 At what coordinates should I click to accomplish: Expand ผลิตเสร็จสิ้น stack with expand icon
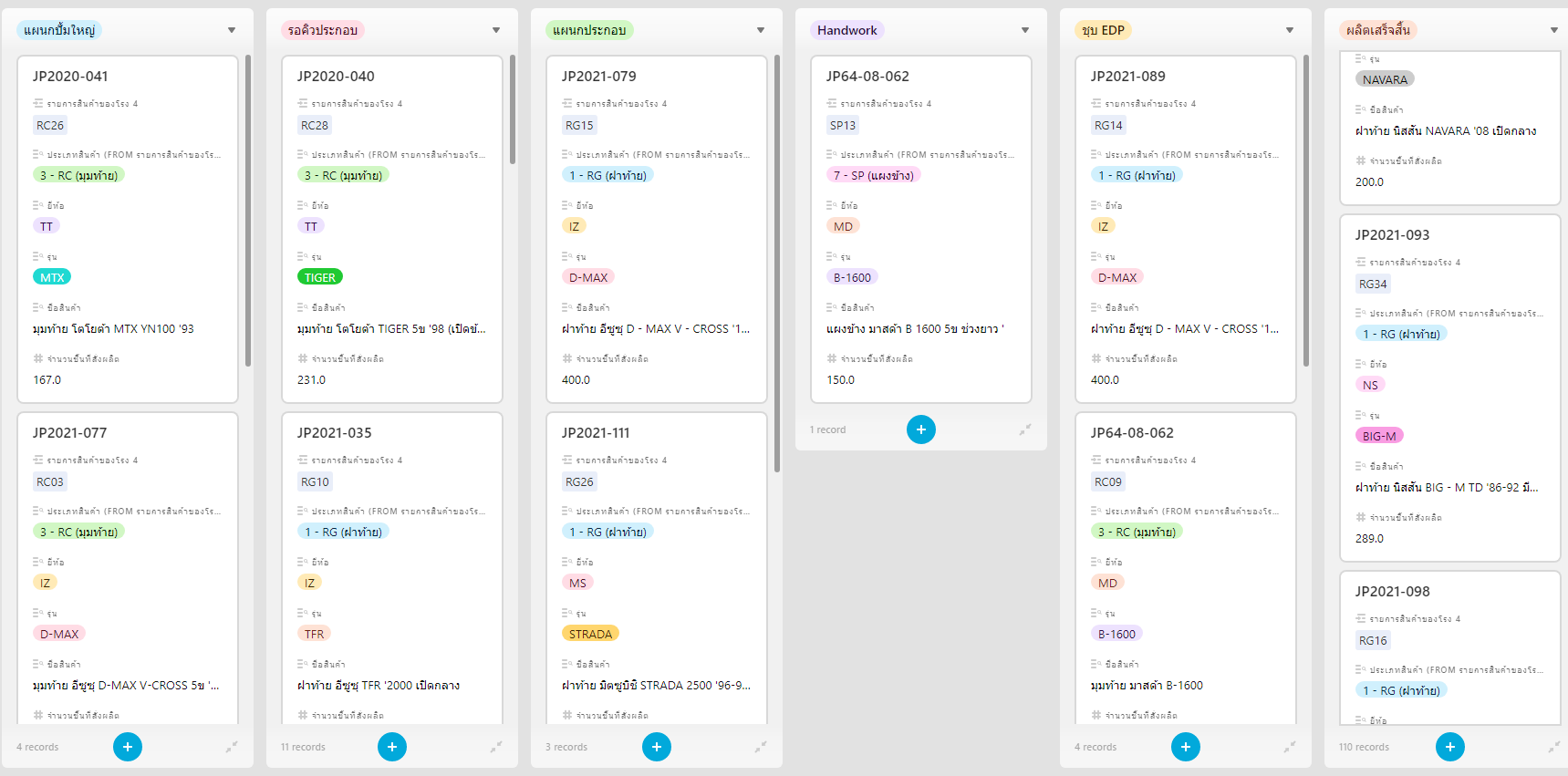click(1554, 747)
